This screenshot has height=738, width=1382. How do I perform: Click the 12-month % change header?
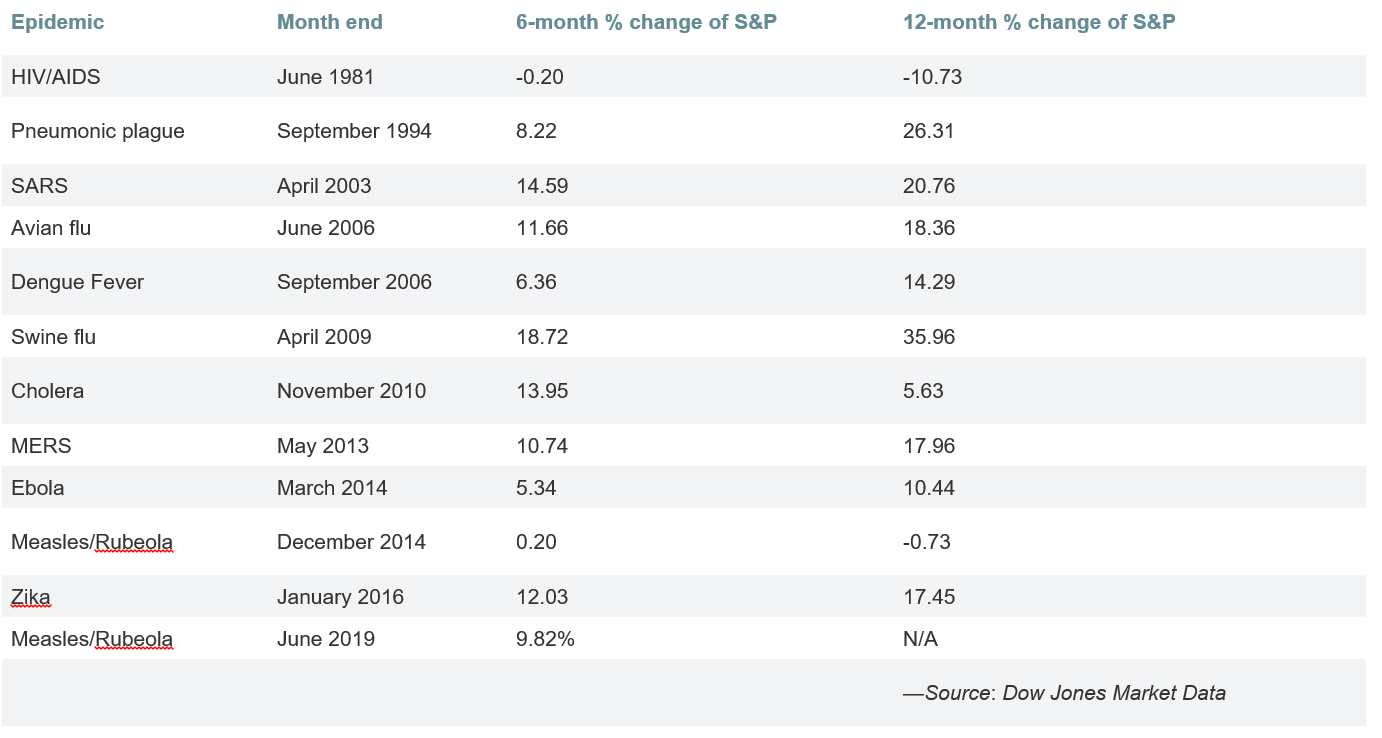(1038, 22)
